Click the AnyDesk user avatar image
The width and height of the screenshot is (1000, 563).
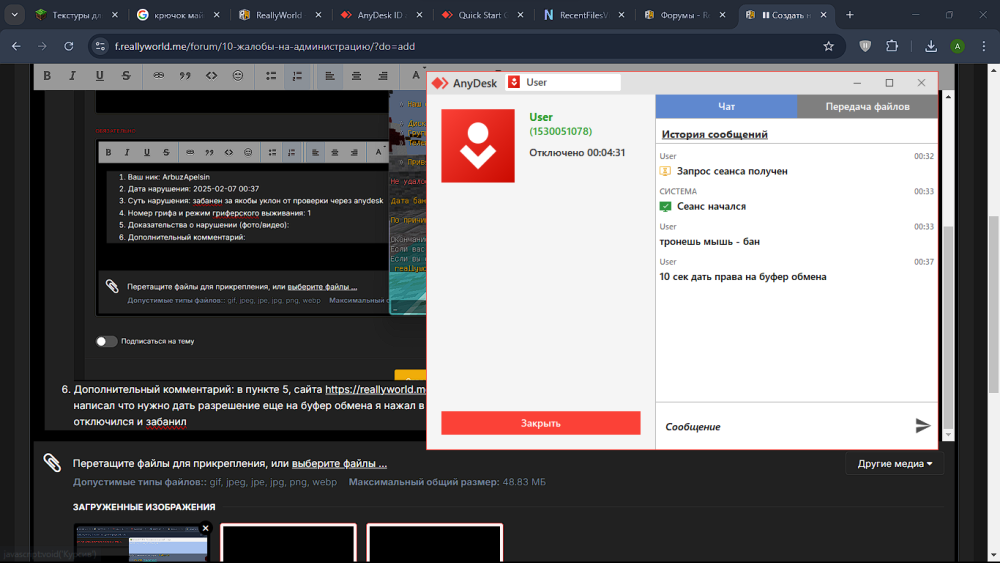[478, 145]
